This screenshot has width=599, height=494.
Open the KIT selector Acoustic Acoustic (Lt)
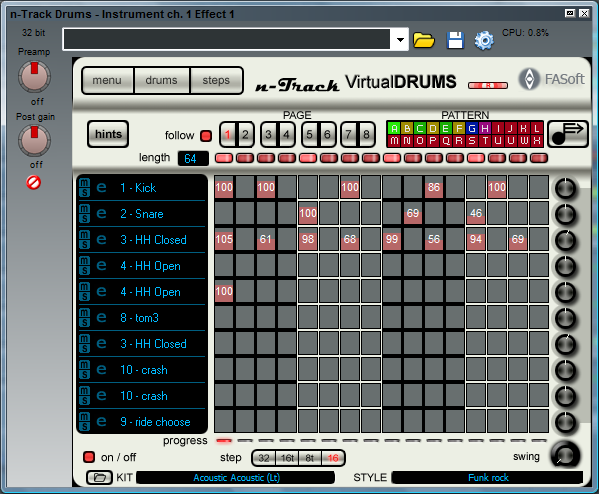tap(236, 478)
